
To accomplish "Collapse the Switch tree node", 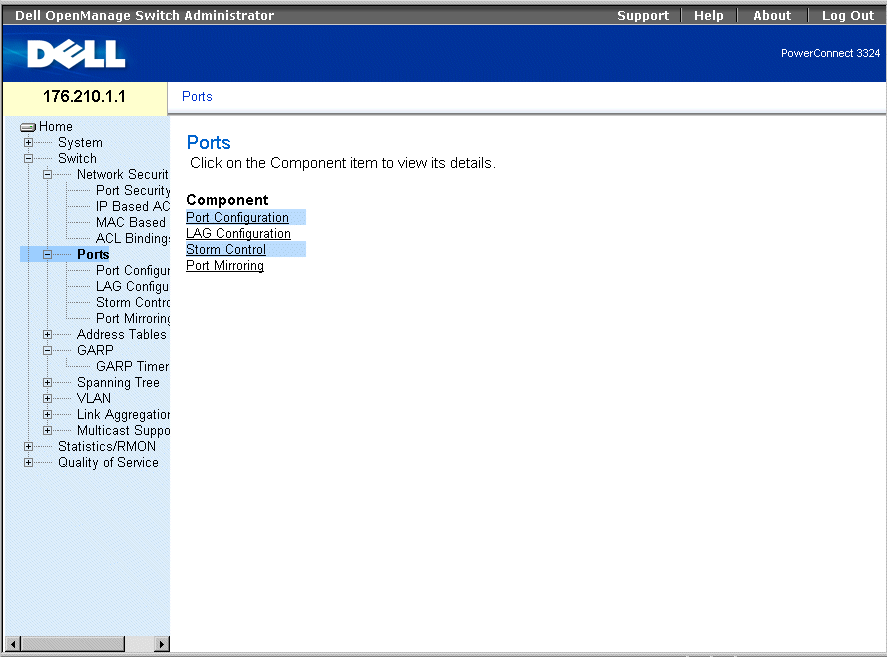I will (28, 158).
